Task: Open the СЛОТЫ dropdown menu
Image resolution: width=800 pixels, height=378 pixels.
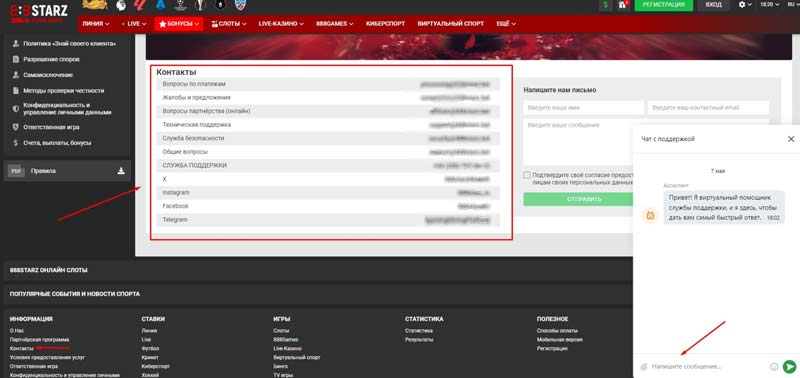Action: (229, 23)
